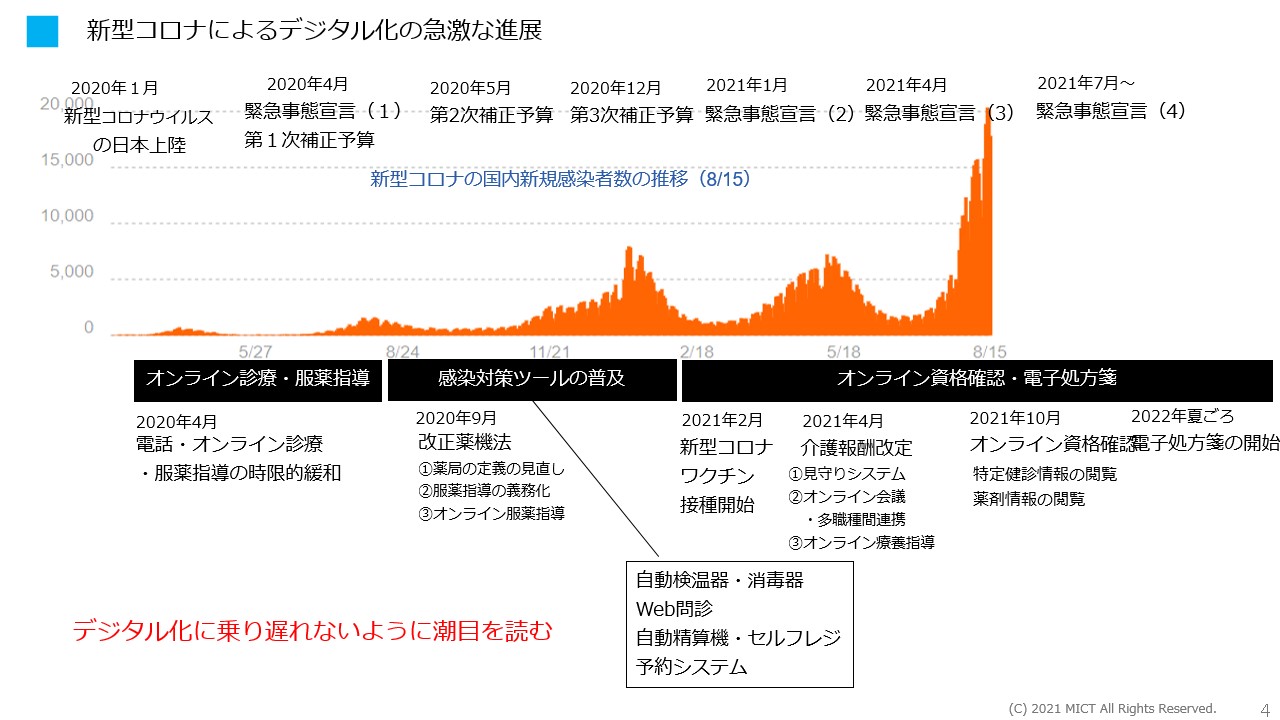The height and width of the screenshot is (720, 1280).
Task: Click '薬剤情報の閲覧' text under 2021年10月
Action: tap(1028, 499)
